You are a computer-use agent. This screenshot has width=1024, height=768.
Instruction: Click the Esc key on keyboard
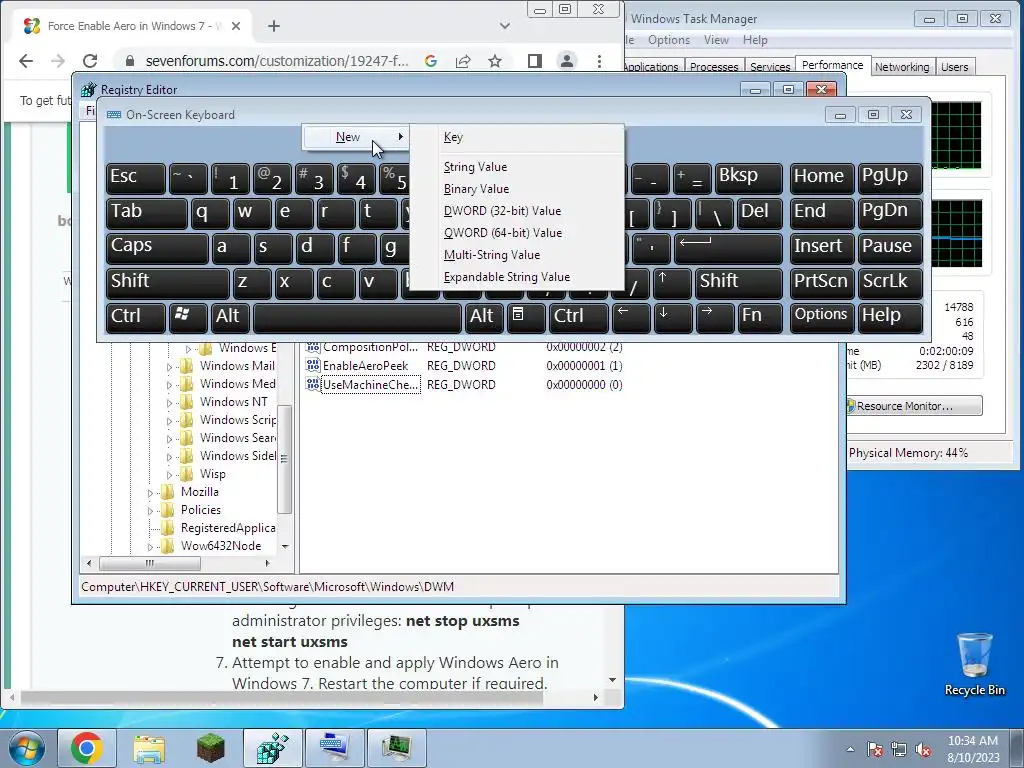[136, 178]
